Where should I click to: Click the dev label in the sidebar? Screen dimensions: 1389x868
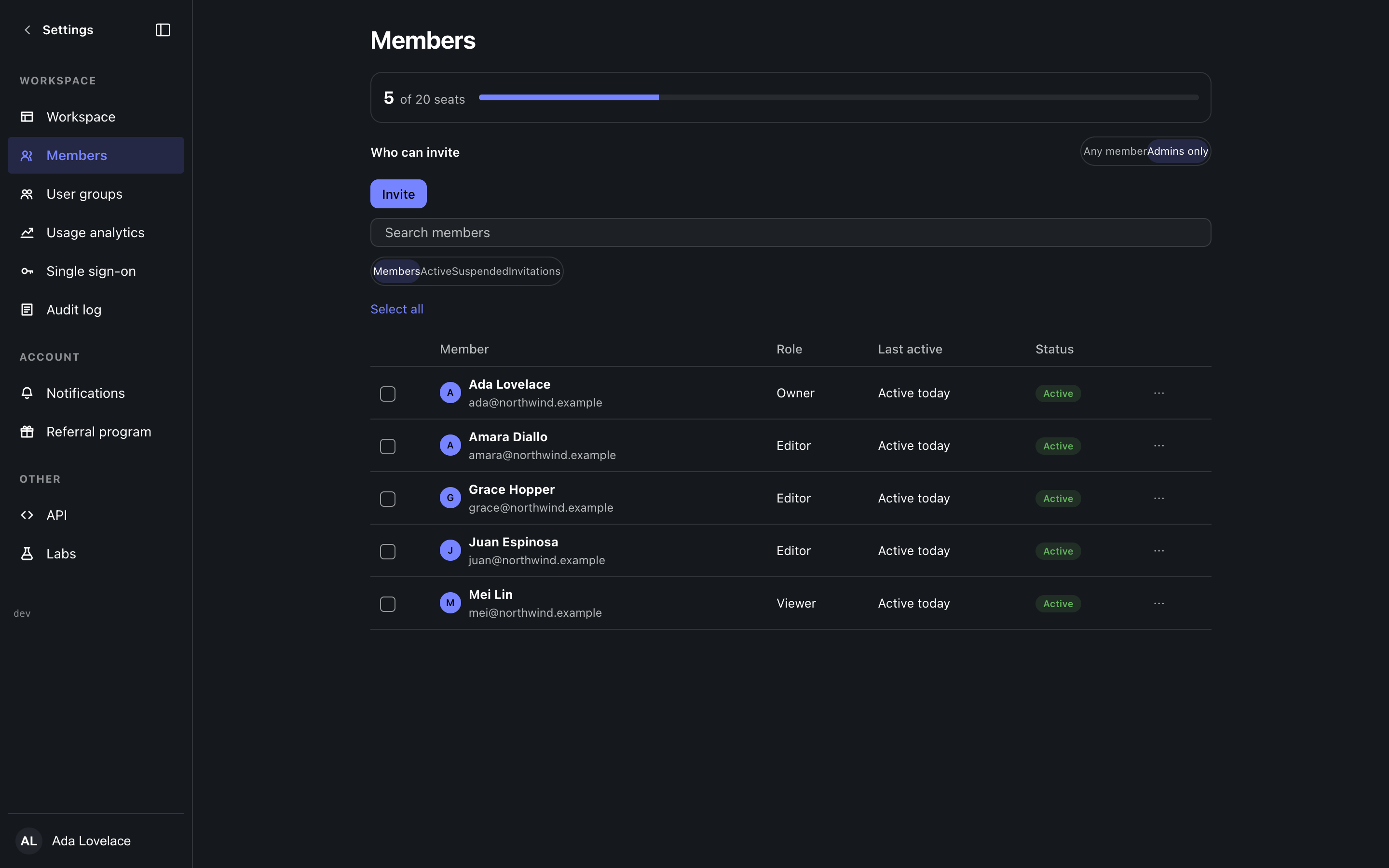point(22,614)
